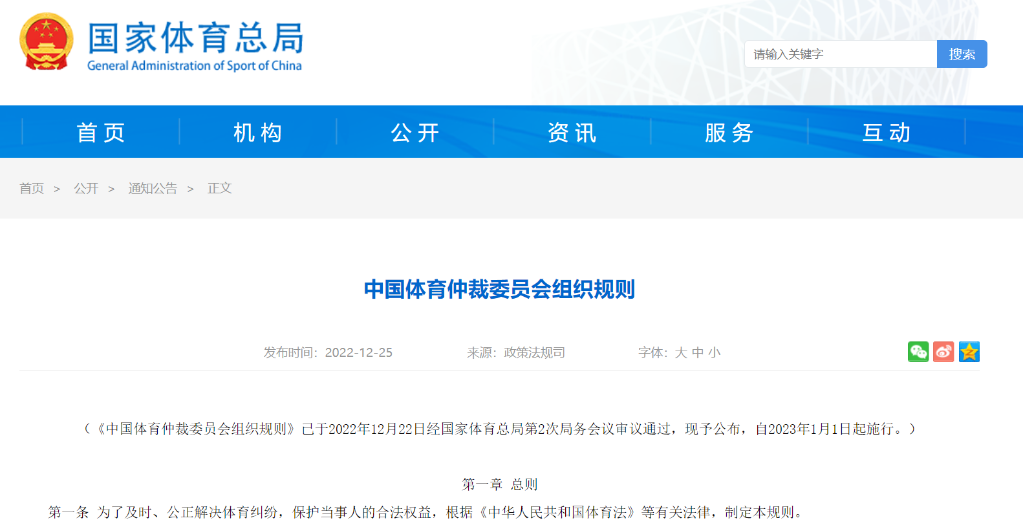Image resolution: width=1023 pixels, height=527 pixels.
Task: Open 通知公告 breadcrumb link
Action: point(152,188)
